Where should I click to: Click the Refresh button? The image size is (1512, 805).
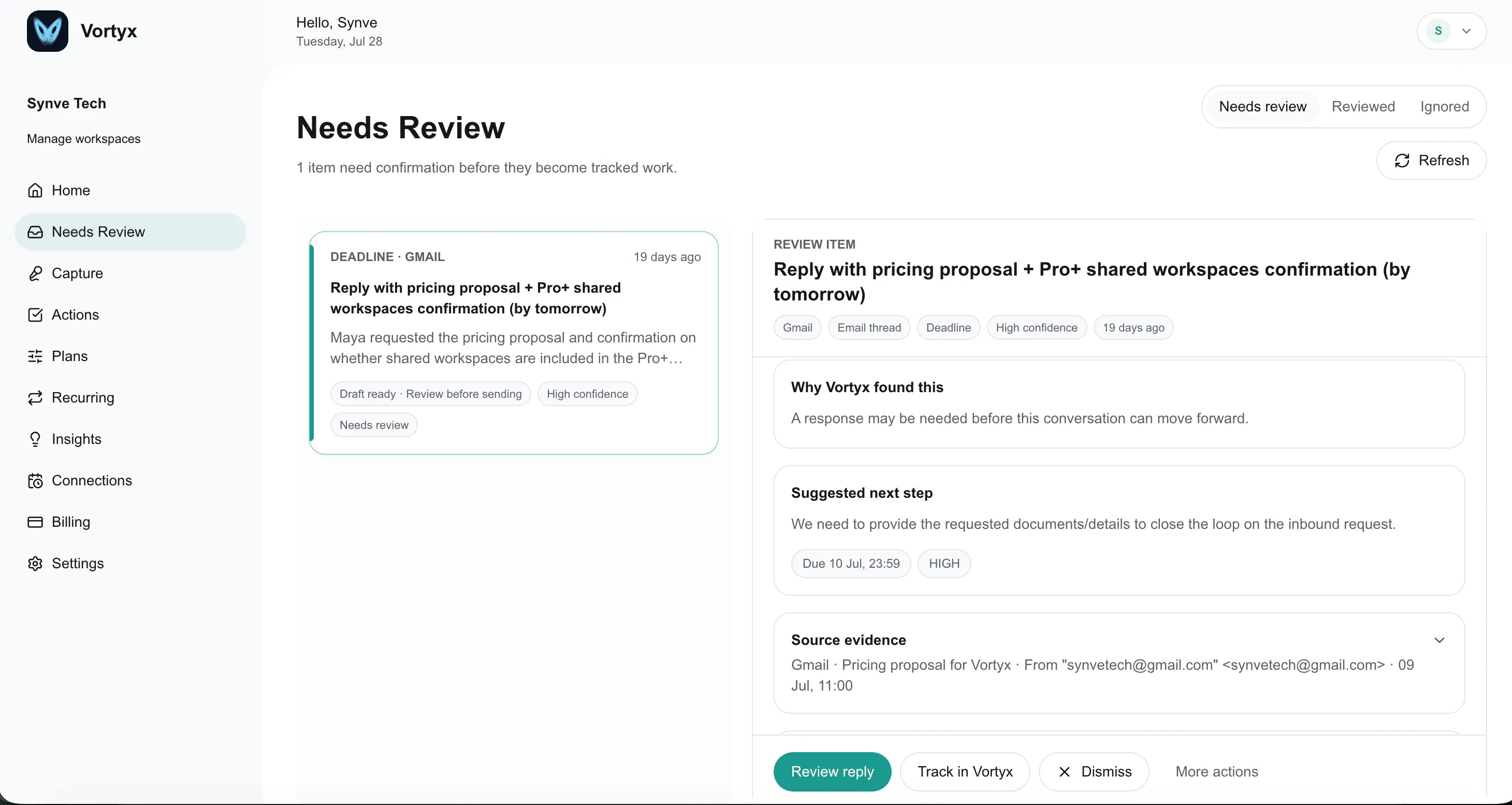click(x=1431, y=160)
